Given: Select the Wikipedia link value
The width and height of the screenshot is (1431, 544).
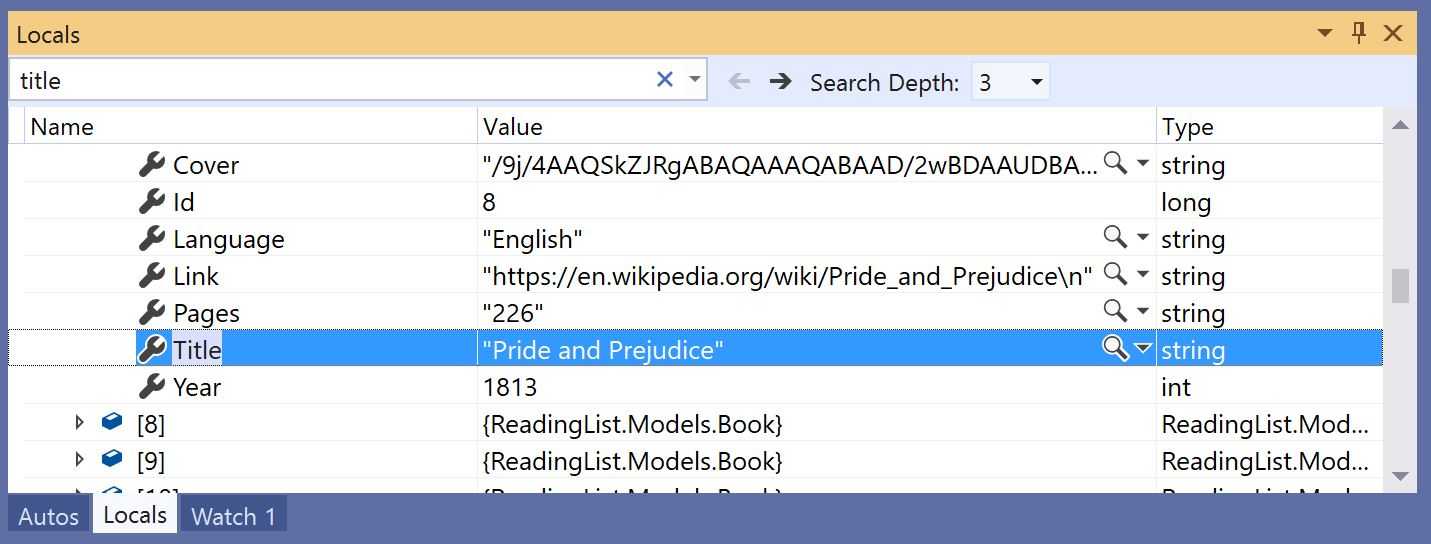Looking at the screenshot, I should tap(787, 276).
